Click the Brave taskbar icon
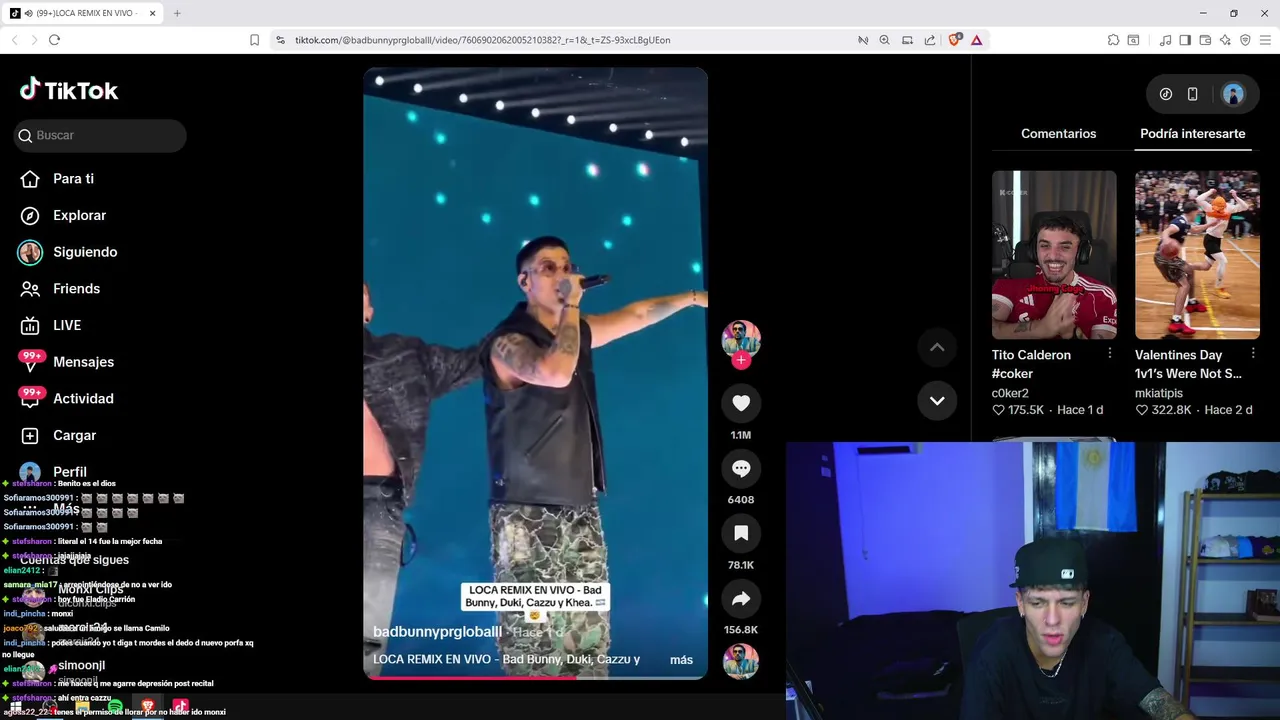Viewport: 1280px width, 720px height. pyautogui.click(x=148, y=707)
